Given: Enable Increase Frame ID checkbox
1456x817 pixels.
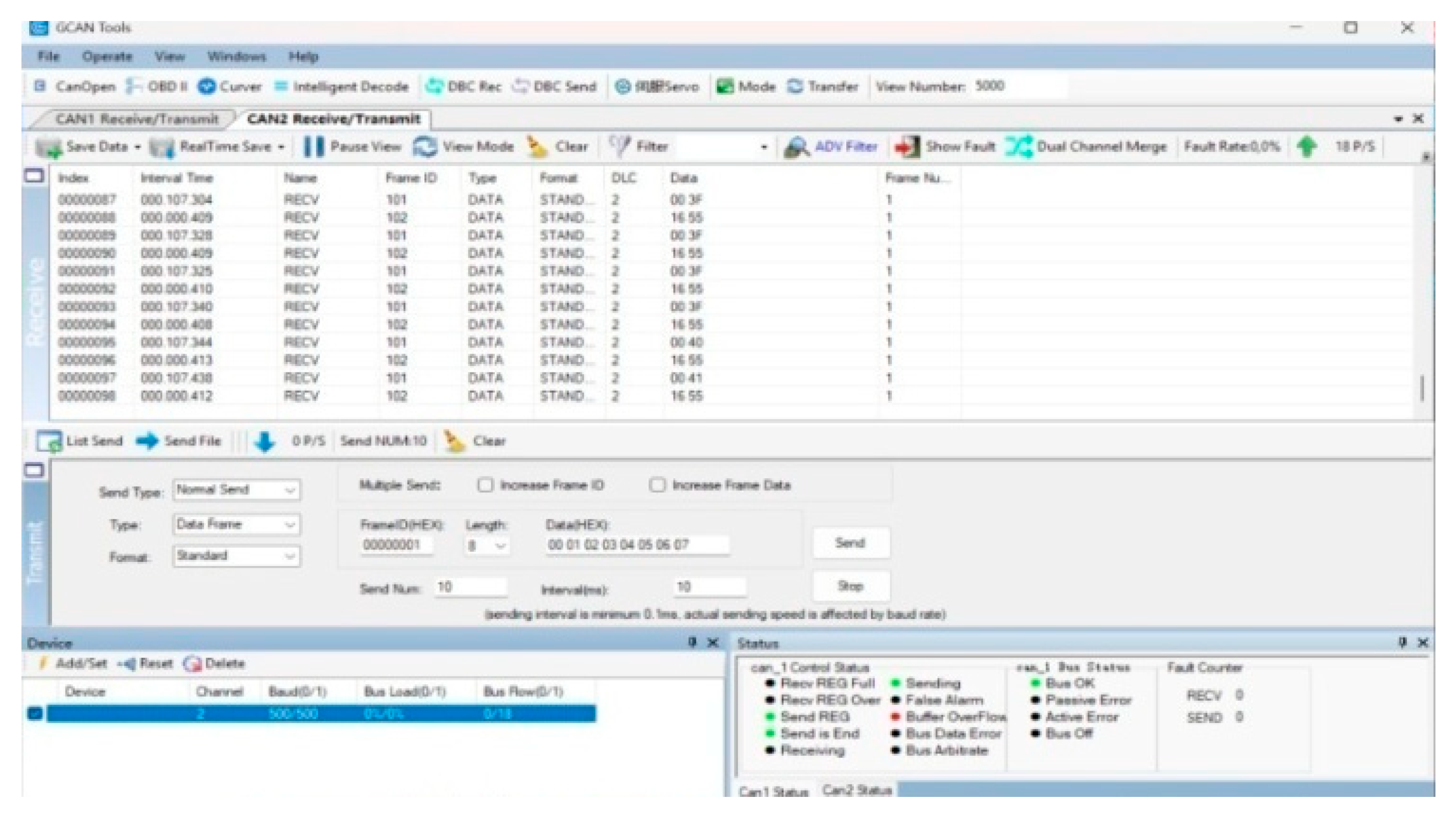Looking at the screenshot, I should coord(485,485).
